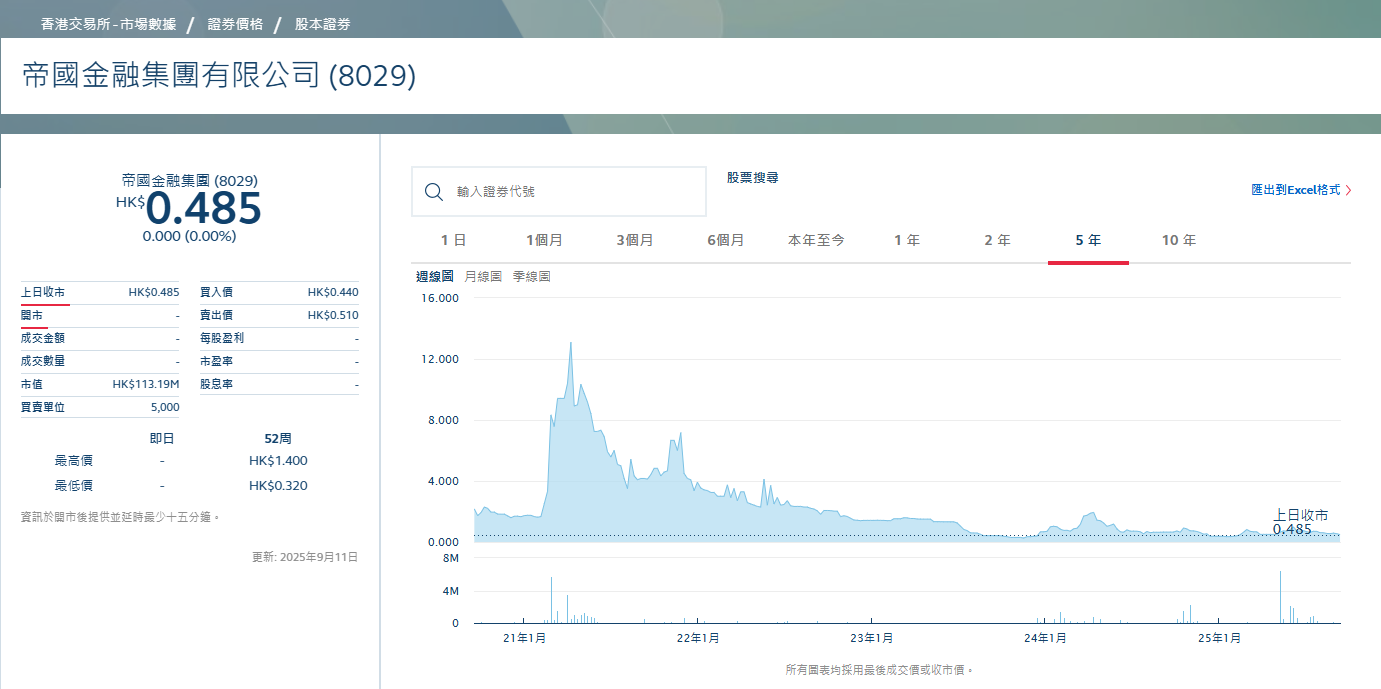Click the 股票搜尋 label
The height and width of the screenshot is (689, 1381).
point(752,177)
